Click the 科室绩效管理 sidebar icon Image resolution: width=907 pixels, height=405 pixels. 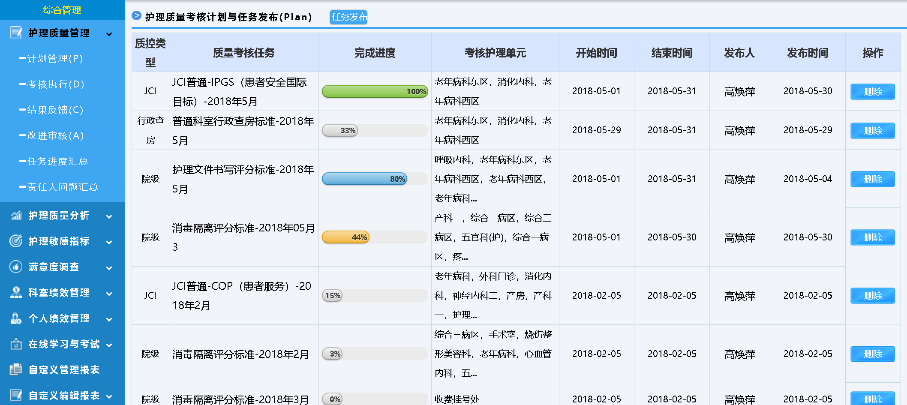click(16, 293)
